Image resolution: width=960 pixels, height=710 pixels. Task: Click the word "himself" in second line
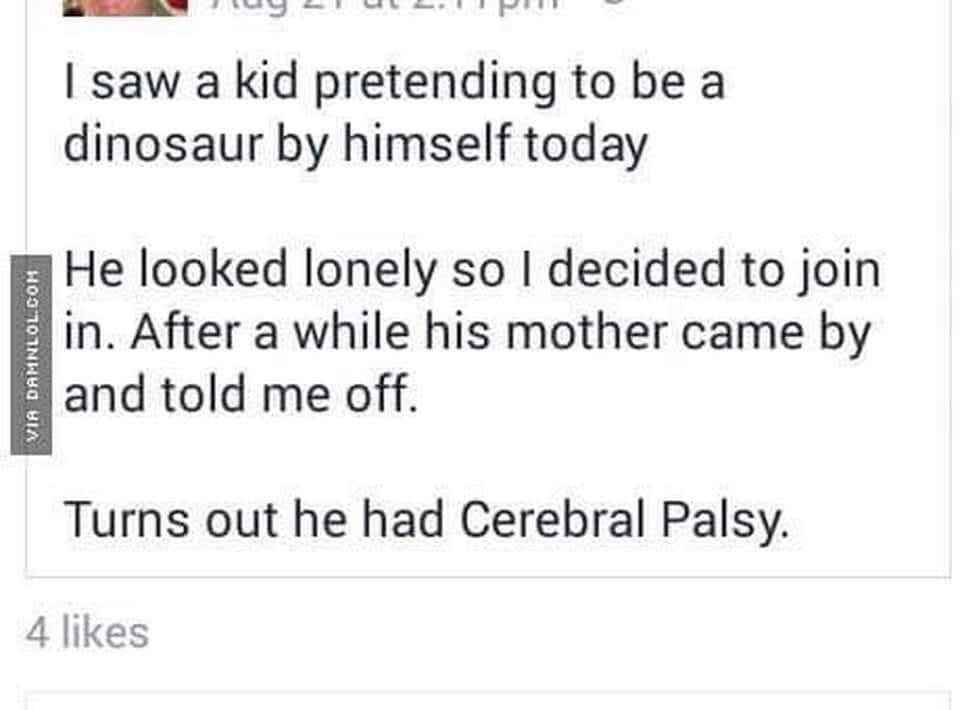pos(426,144)
